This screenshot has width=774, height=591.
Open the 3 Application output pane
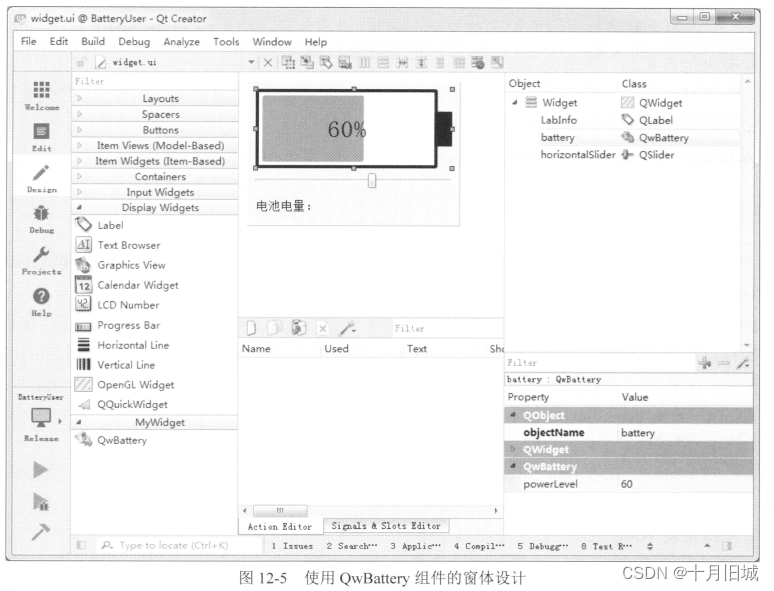[x=415, y=546]
